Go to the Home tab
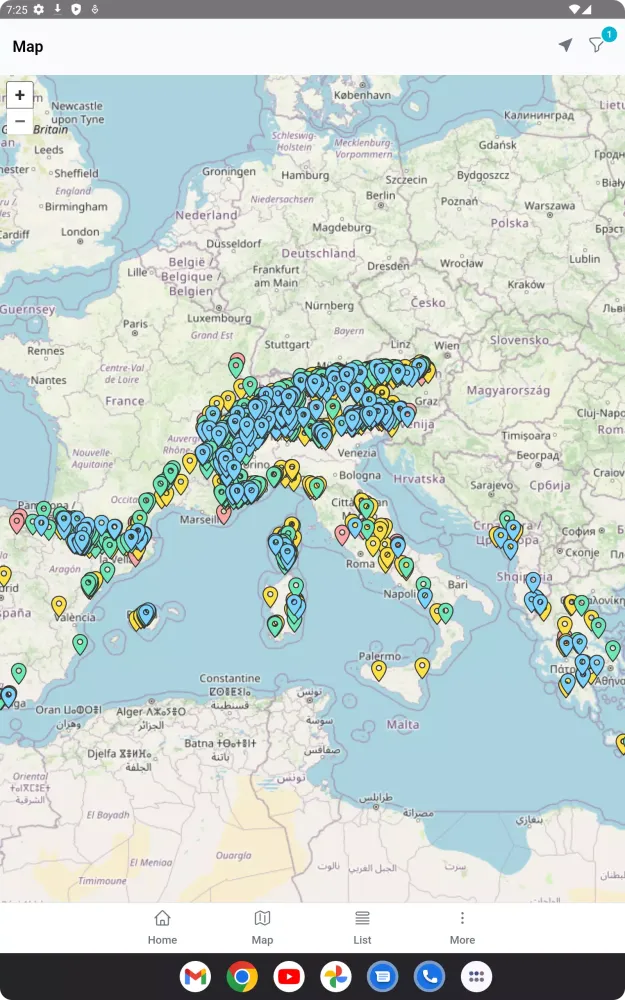Screen dimensions: 625x1000 [x=162, y=927]
